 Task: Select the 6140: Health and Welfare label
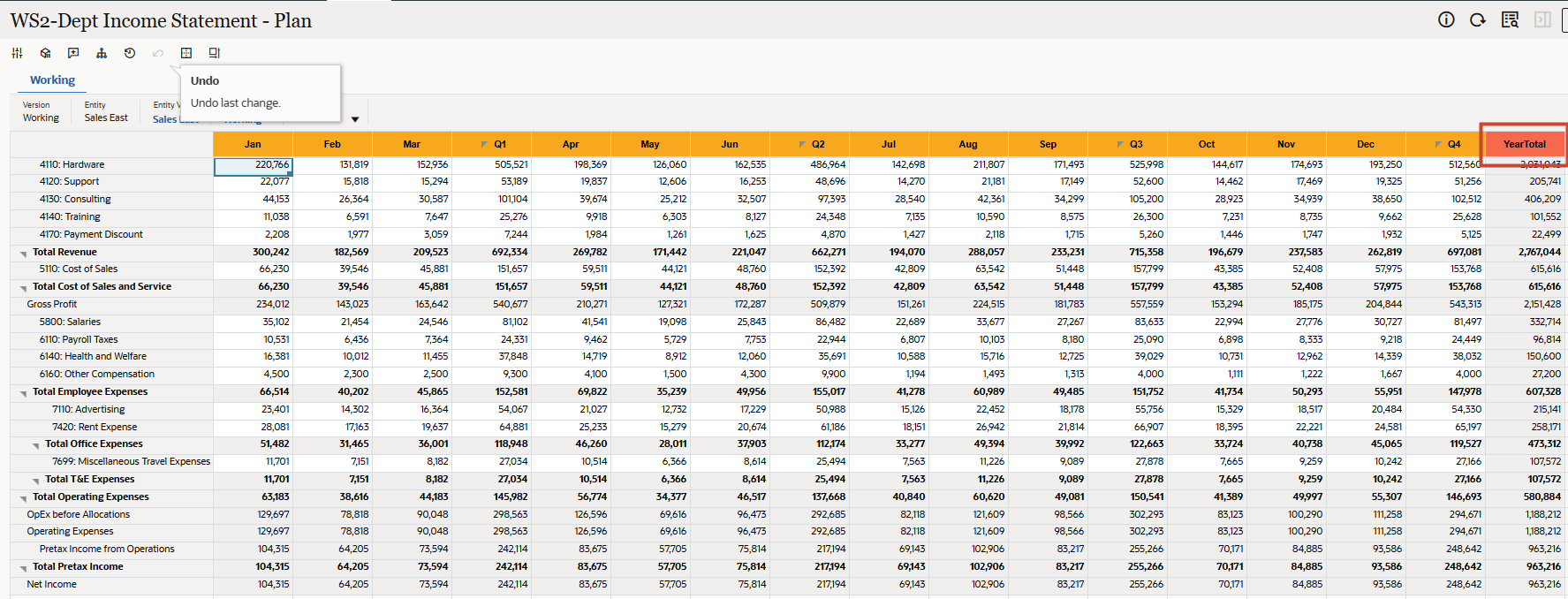click(93, 356)
